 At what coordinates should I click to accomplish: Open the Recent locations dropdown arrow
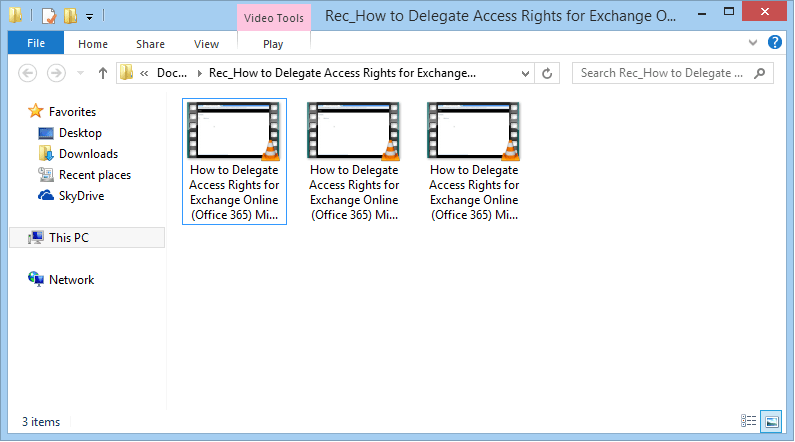81,73
